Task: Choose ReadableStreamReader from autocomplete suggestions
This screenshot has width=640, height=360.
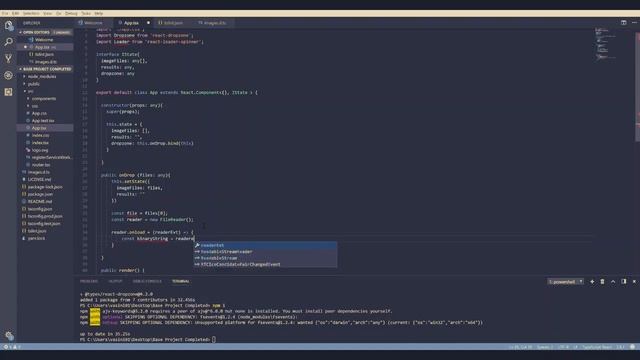Action: pyautogui.click(x=265, y=252)
